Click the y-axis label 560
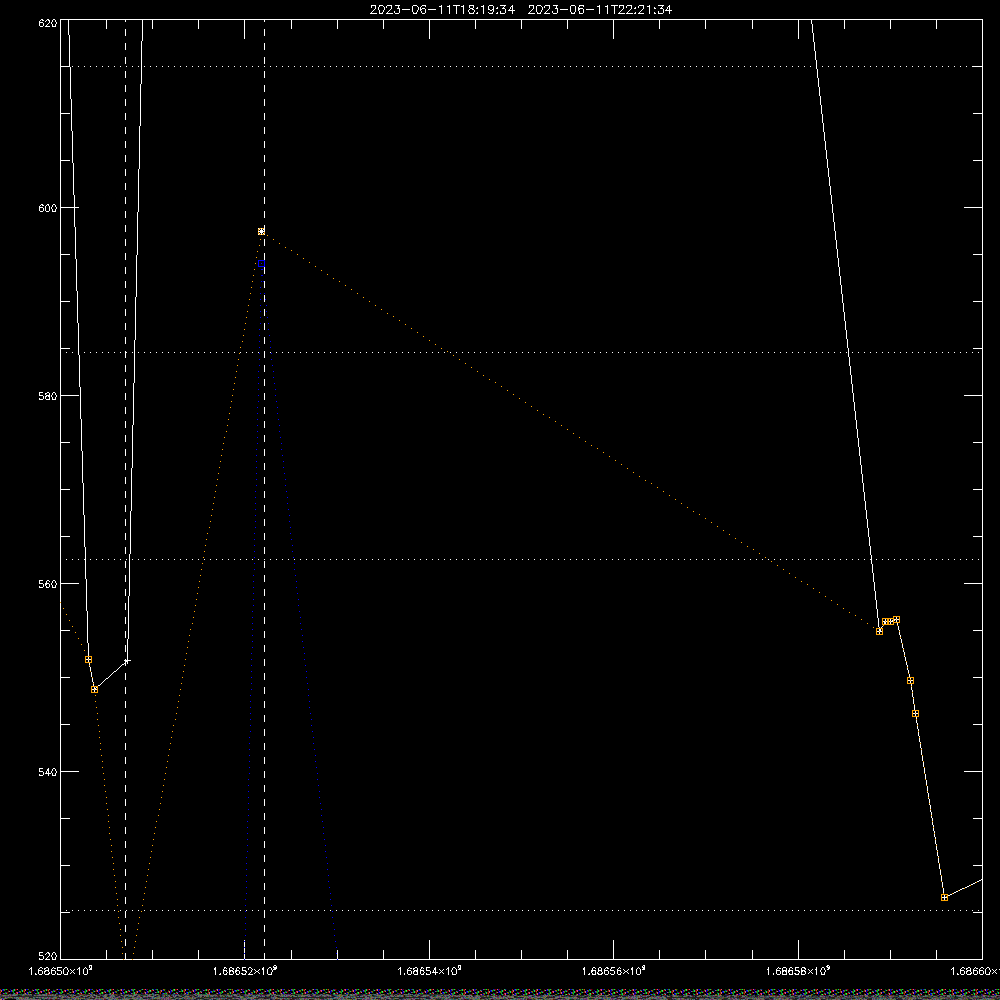The height and width of the screenshot is (1000, 1000). click(x=48, y=584)
